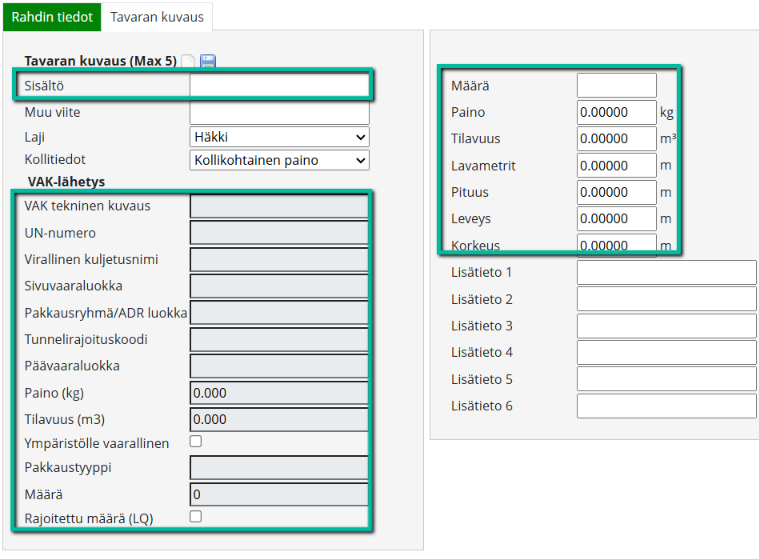Screen dimensions: 759x559
Task: Select the Paino field in kg
Action: point(616,112)
